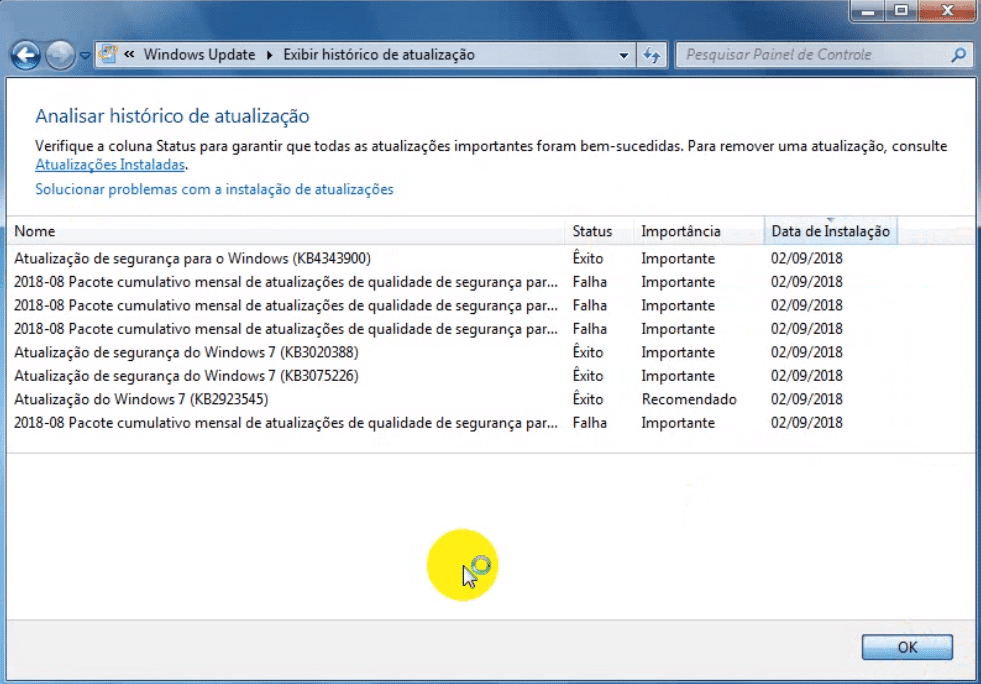Select the KB3020388 update row
This screenshot has width=981, height=684.
click(x=491, y=352)
